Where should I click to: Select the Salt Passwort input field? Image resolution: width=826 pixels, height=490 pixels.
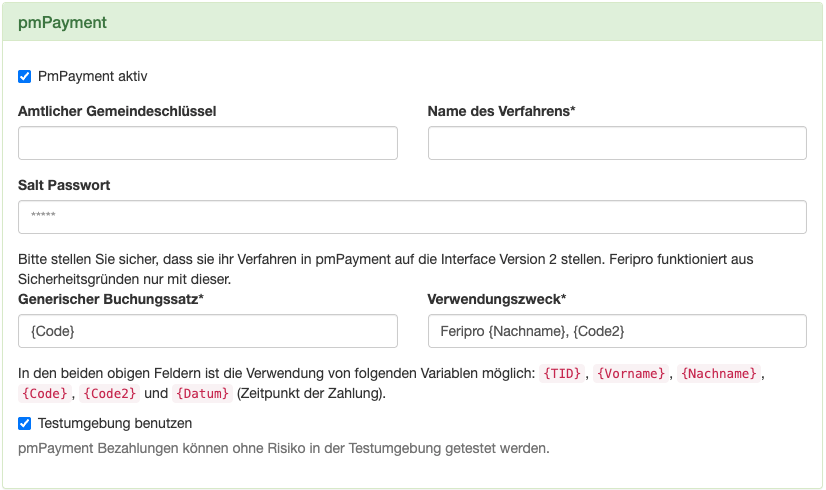pos(412,217)
